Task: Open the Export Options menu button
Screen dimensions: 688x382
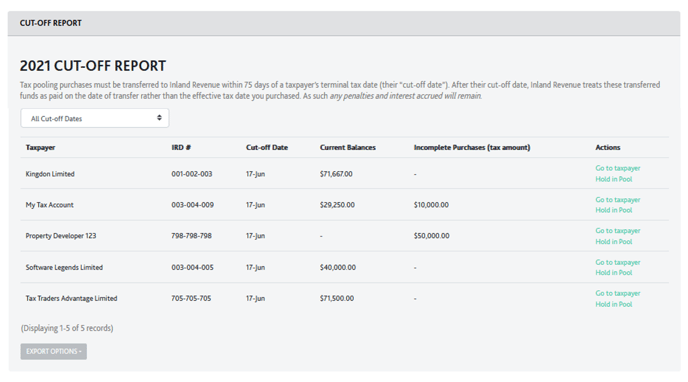Action: tap(54, 351)
